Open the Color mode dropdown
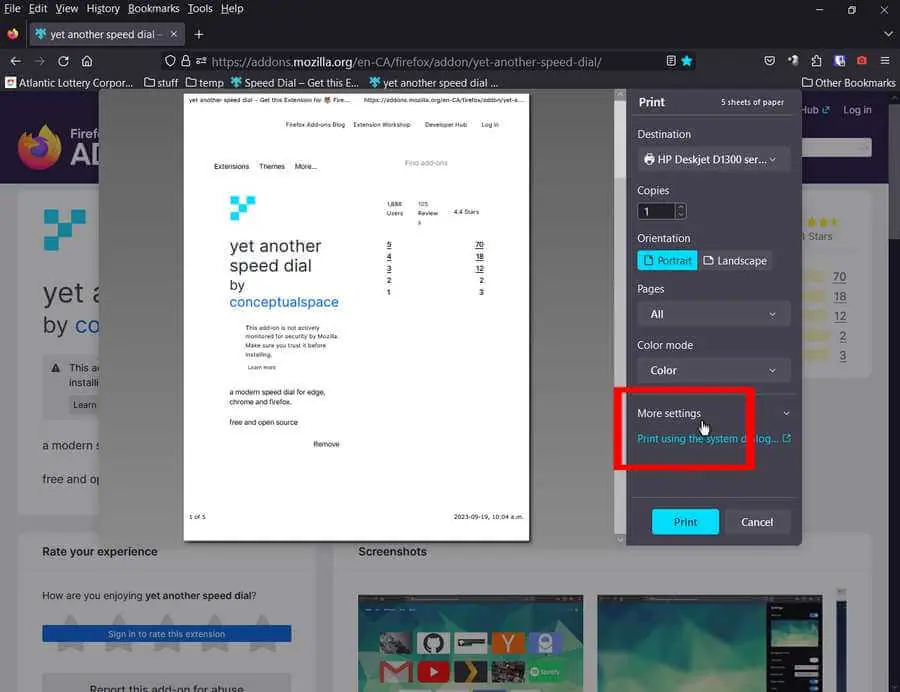The width and height of the screenshot is (900, 692). tap(713, 371)
